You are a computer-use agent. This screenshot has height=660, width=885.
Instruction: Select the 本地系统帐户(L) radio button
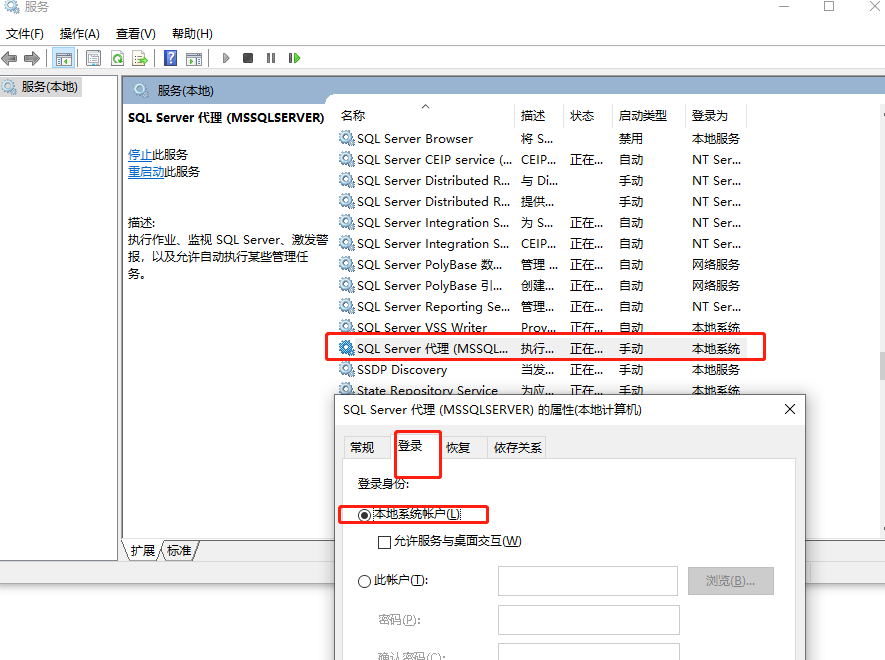pyautogui.click(x=365, y=514)
